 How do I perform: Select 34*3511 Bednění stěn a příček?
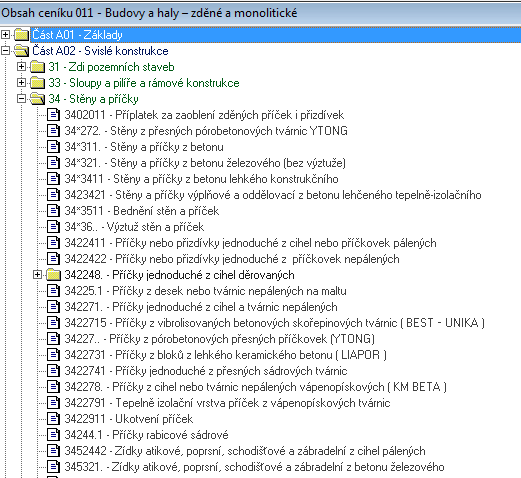tap(142, 211)
